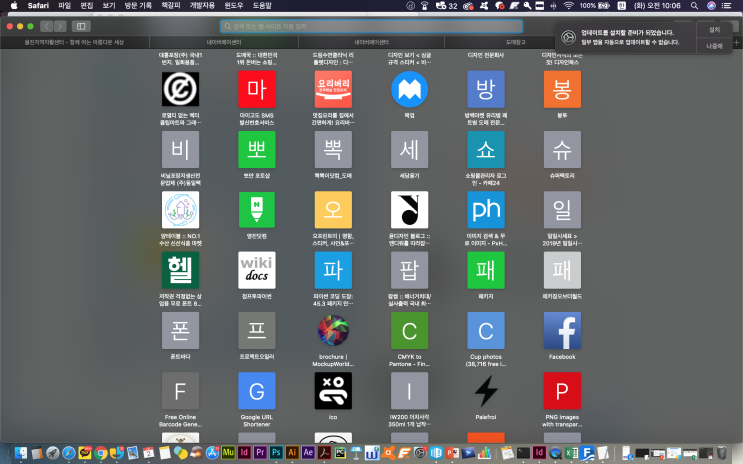Open the gray 뽁 favorite tile
Viewport: 743px width, 464px height.
click(333, 149)
